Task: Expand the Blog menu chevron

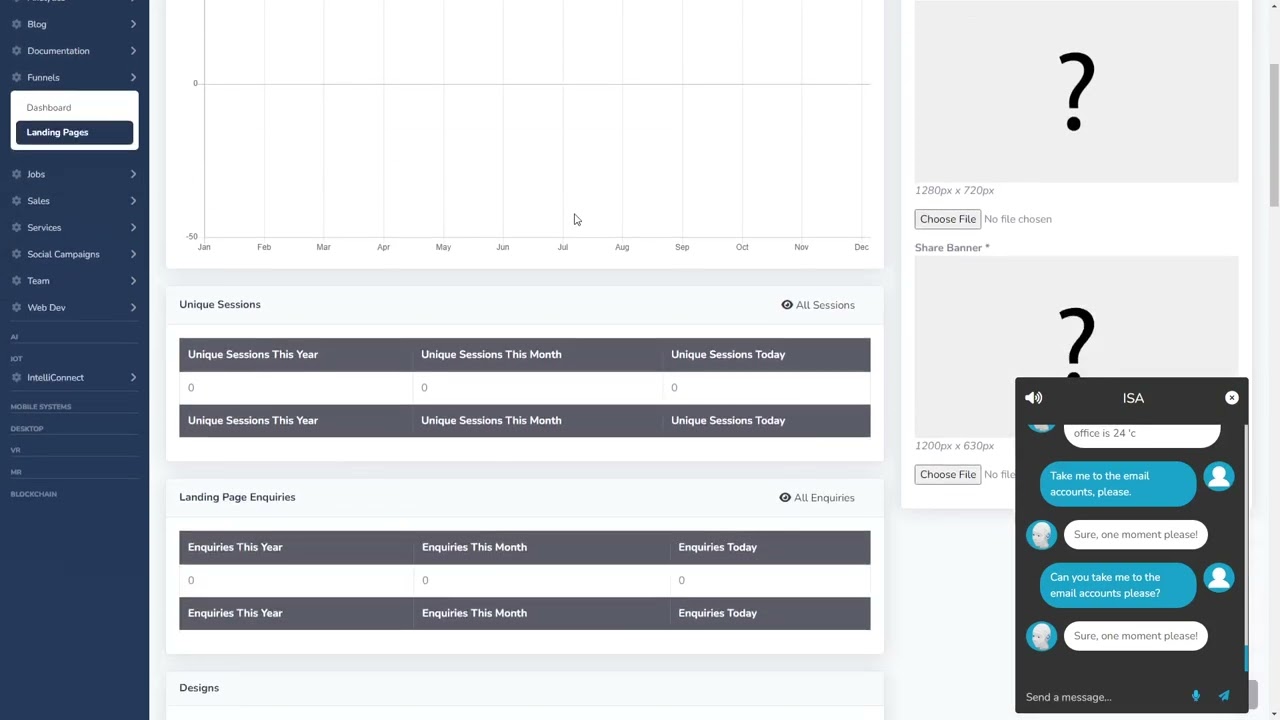Action: click(x=133, y=24)
